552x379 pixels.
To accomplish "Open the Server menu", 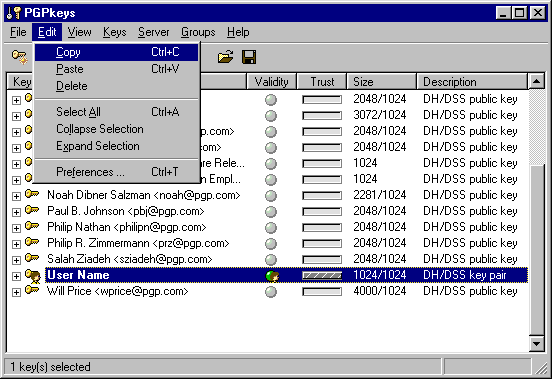I will click(x=153, y=32).
